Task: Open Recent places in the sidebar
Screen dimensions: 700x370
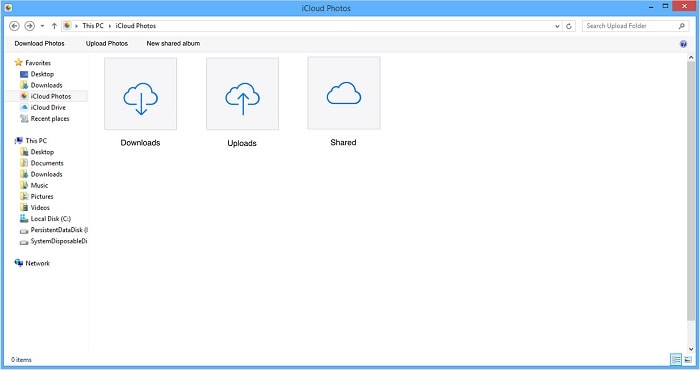Action: 50,119
